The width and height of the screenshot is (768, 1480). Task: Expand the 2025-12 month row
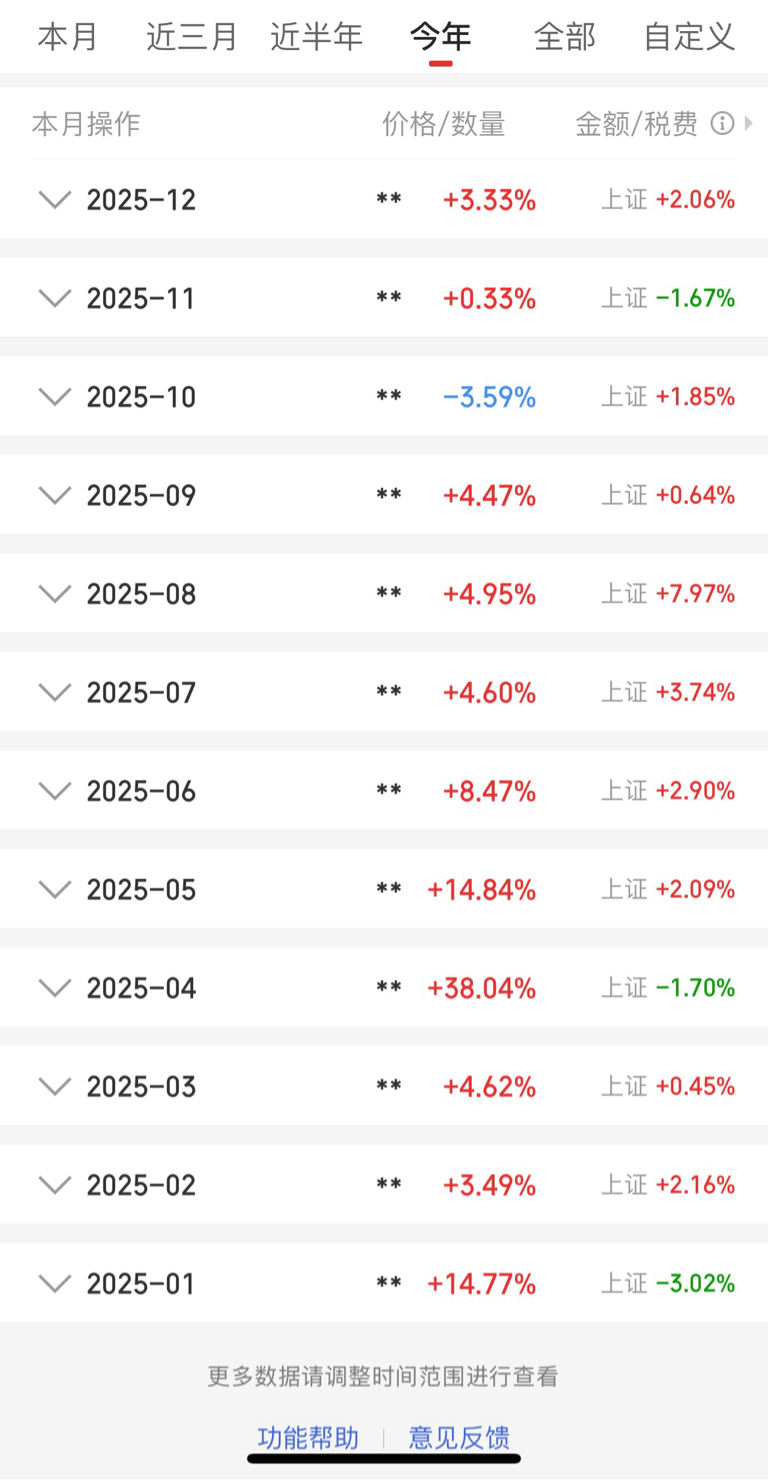pyautogui.click(x=54, y=199)
